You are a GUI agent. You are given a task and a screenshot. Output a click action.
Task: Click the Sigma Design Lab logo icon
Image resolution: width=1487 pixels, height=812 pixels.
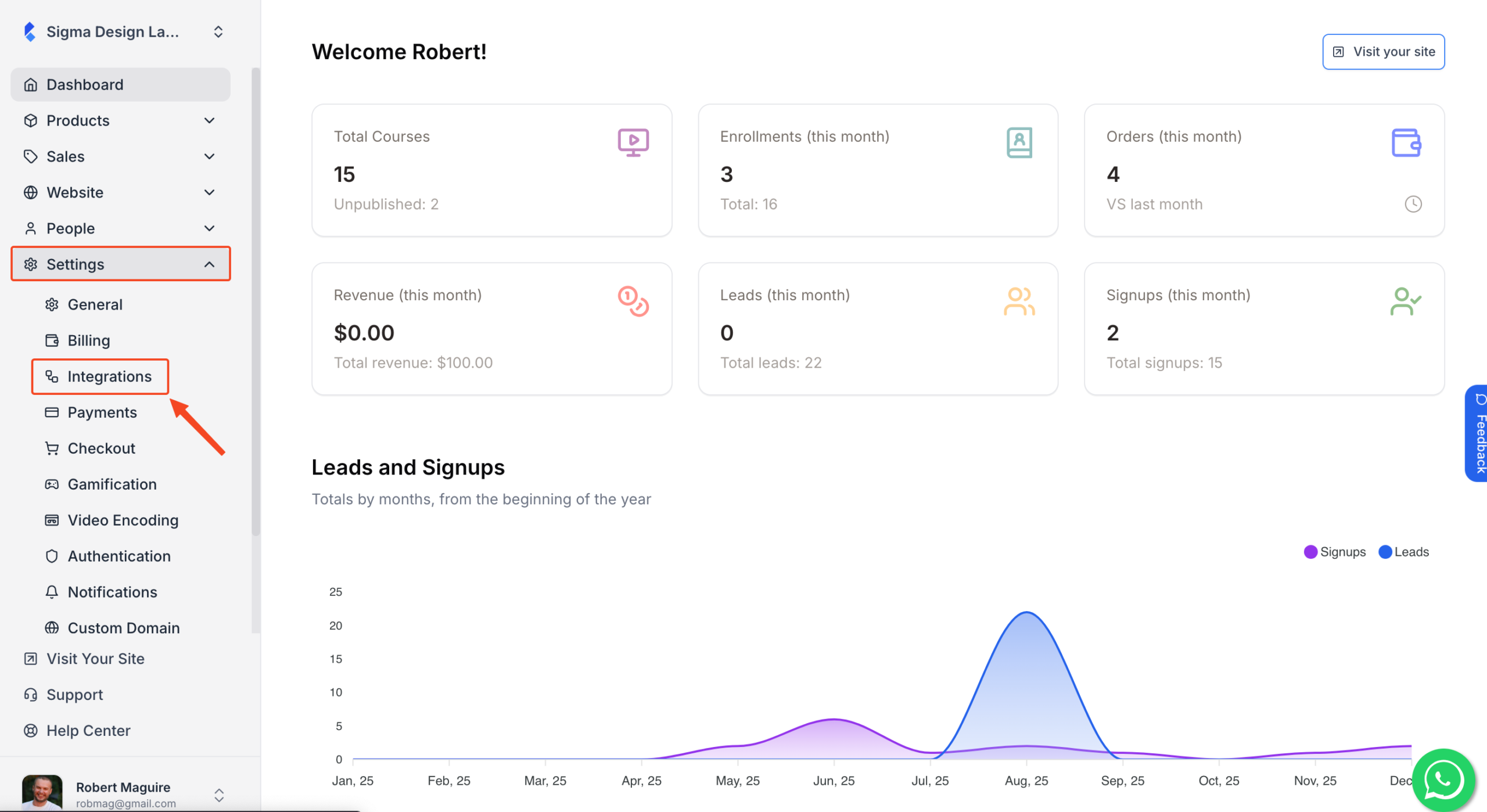coord(30,32)
